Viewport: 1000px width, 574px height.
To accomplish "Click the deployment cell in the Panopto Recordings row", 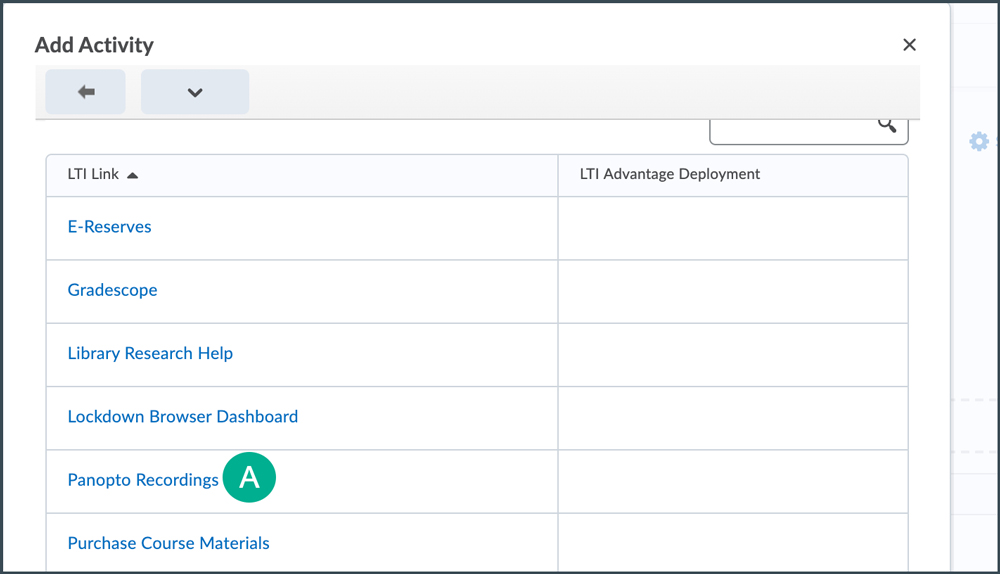I will tap(732, 481).
